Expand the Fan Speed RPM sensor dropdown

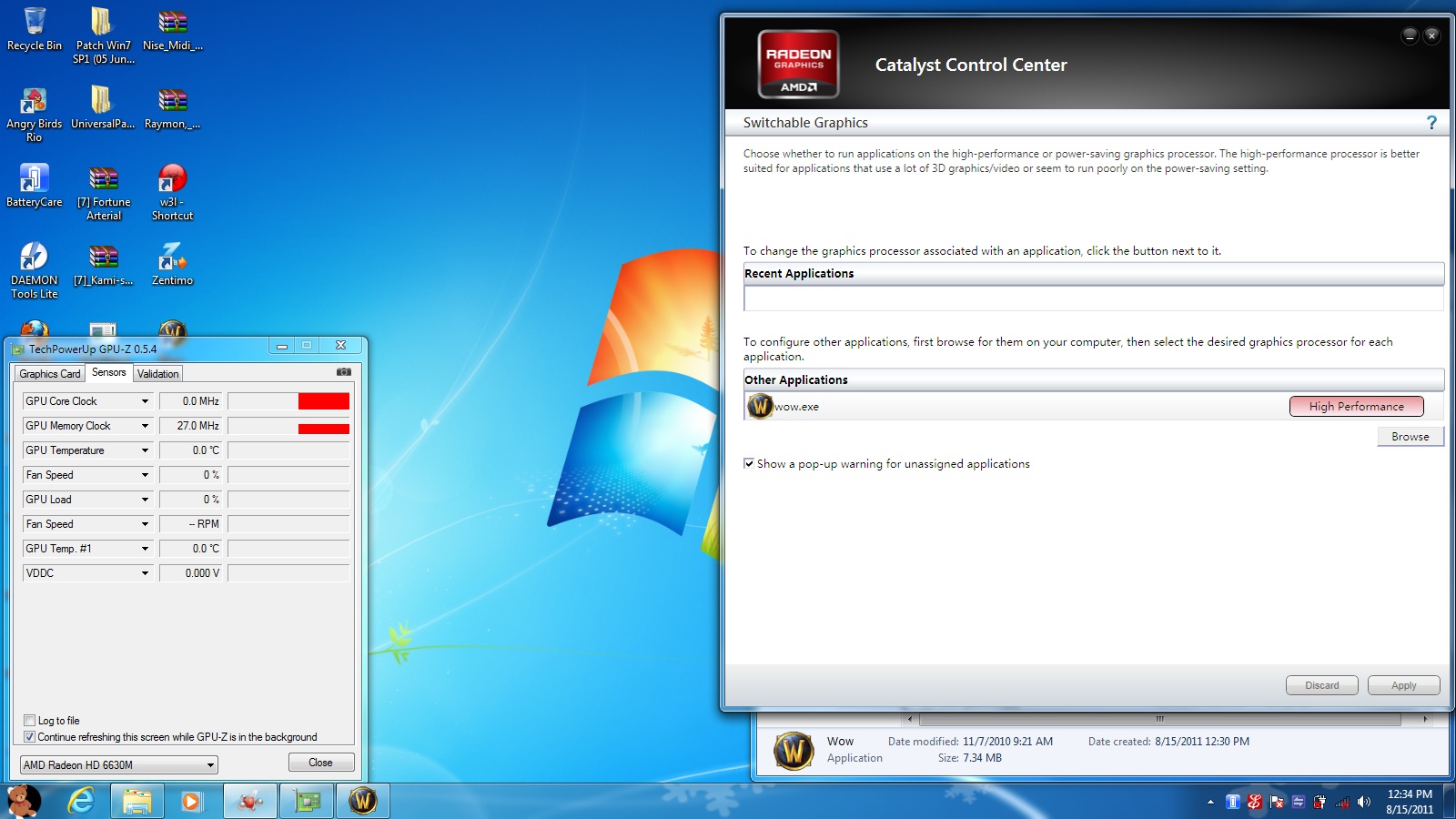click(145, 524)
